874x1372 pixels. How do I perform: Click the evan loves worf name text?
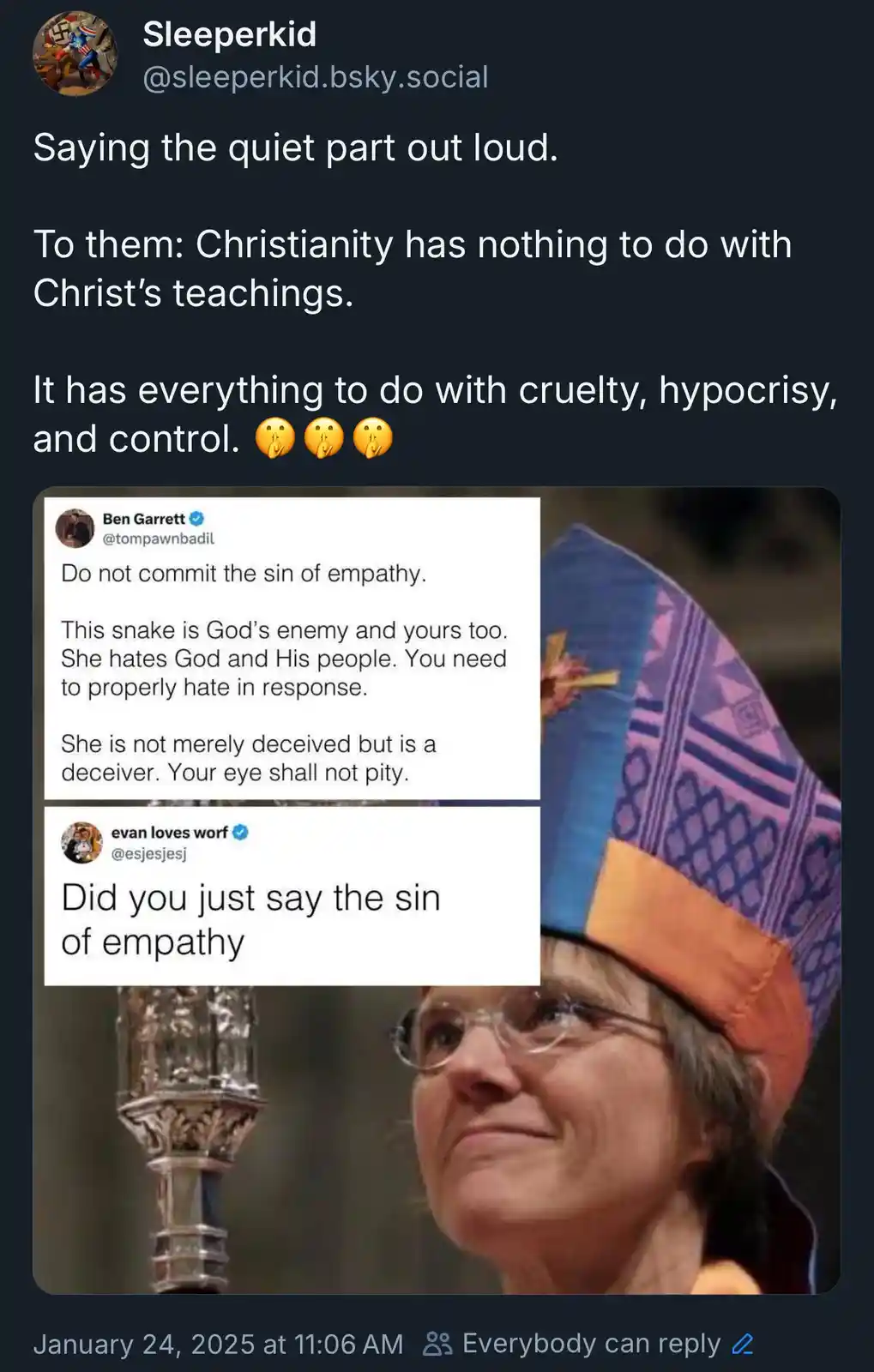click(170, 833)
